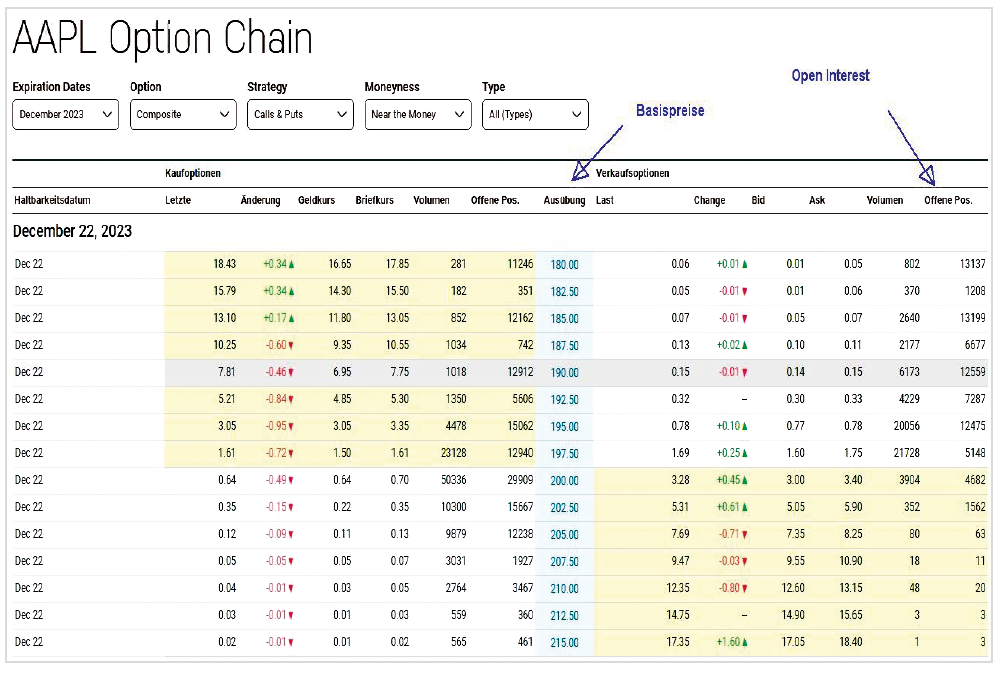Click strike price 200.00
1006x674 pixels.
[x=564, y=480]
